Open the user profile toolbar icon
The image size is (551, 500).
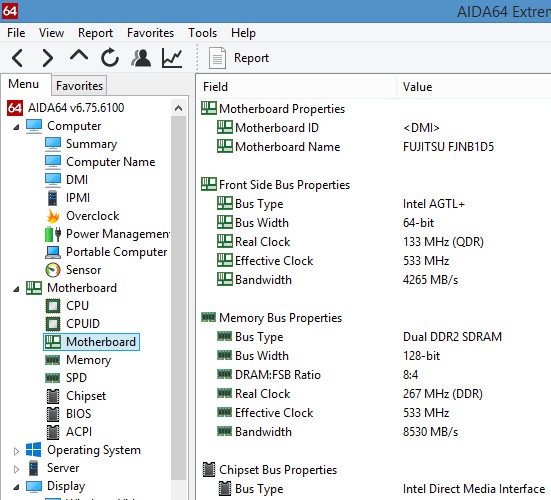[141, 58]
